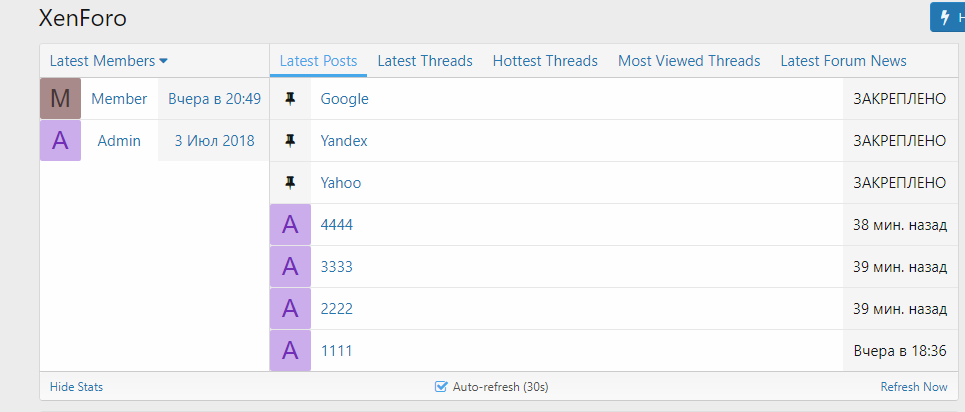The image size is (965, 412).
Task: Open the Yandex pinned thread
Action: pos(344,141)
